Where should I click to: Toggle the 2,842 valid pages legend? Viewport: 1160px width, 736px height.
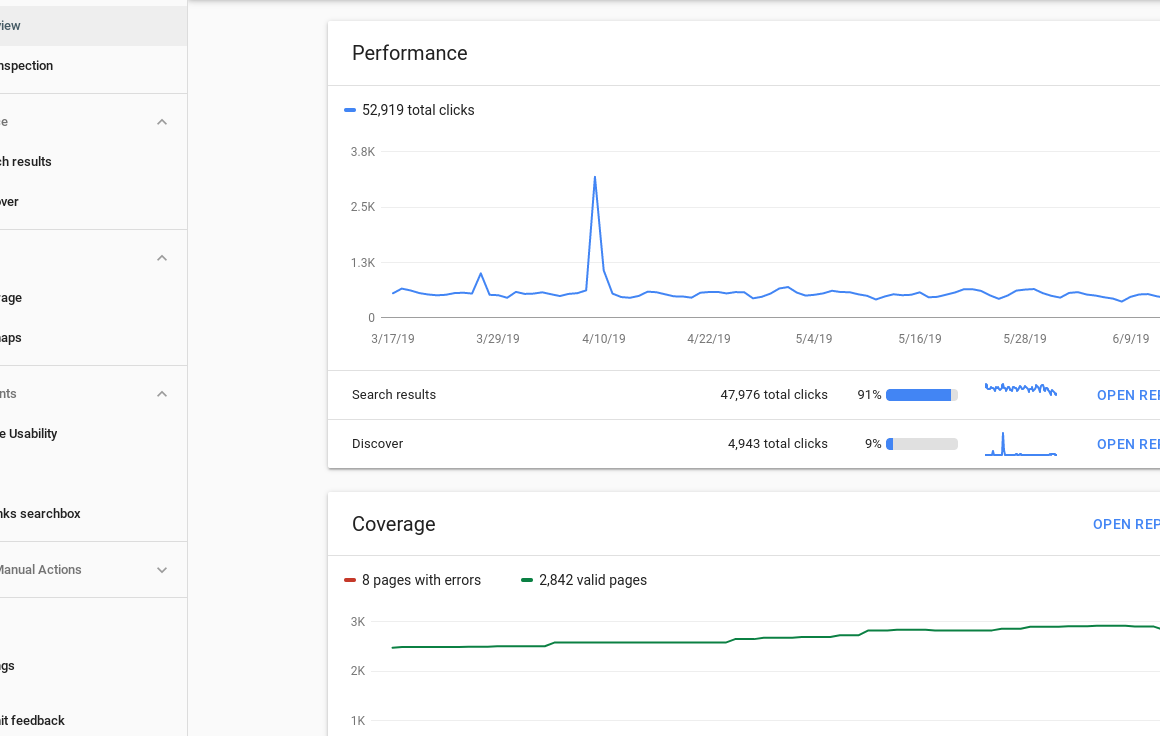tap(584, 580)
